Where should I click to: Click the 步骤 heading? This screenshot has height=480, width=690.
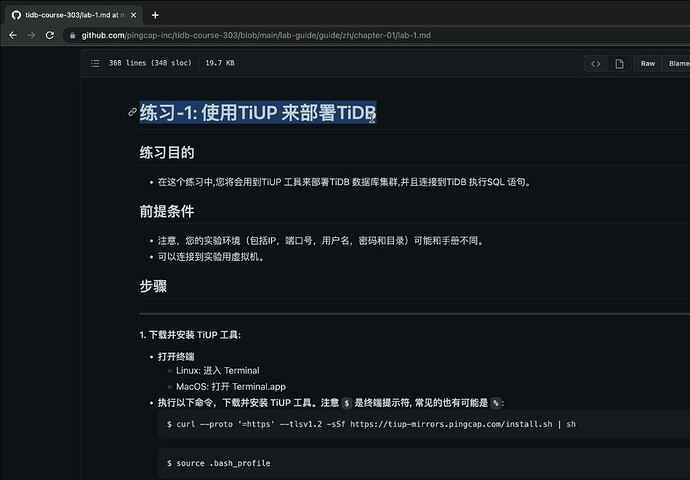coord(153,286)
